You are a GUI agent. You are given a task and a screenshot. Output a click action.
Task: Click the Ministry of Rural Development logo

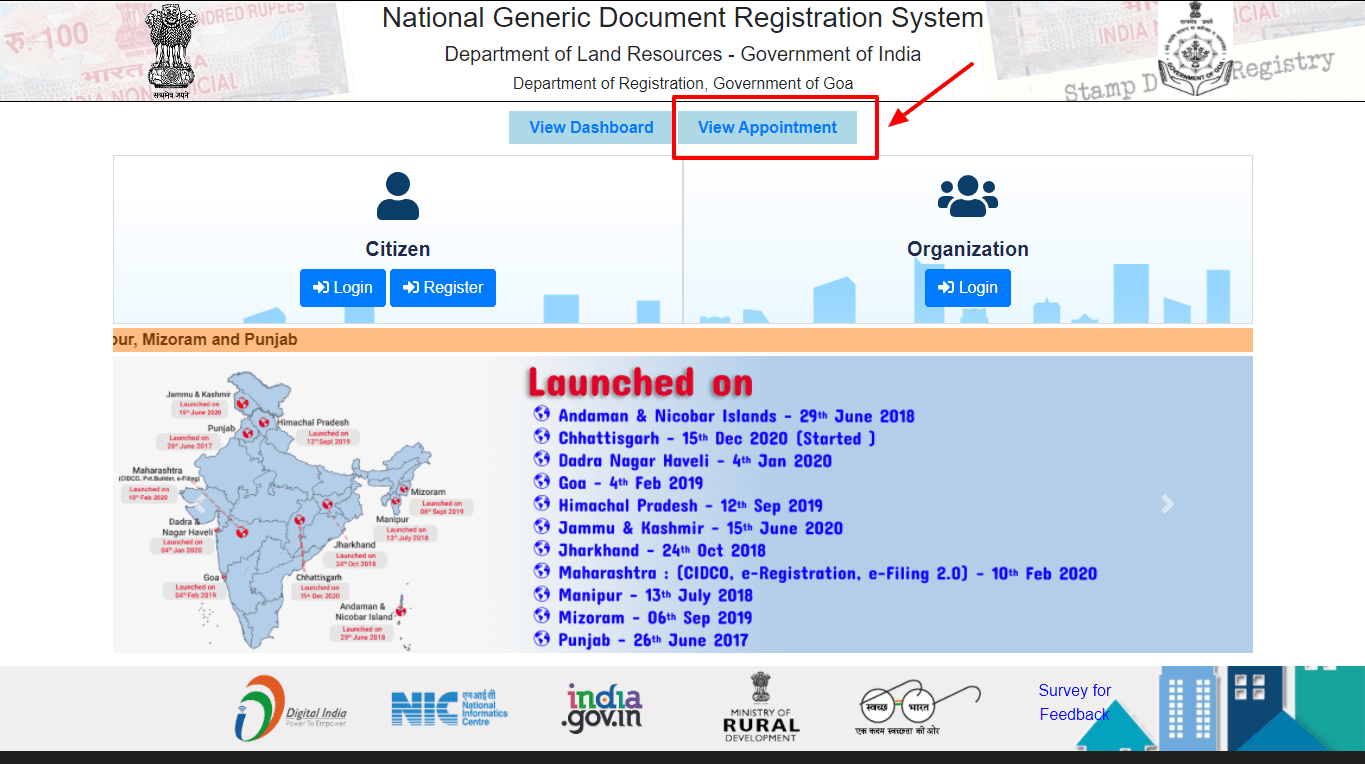point(761,707)
